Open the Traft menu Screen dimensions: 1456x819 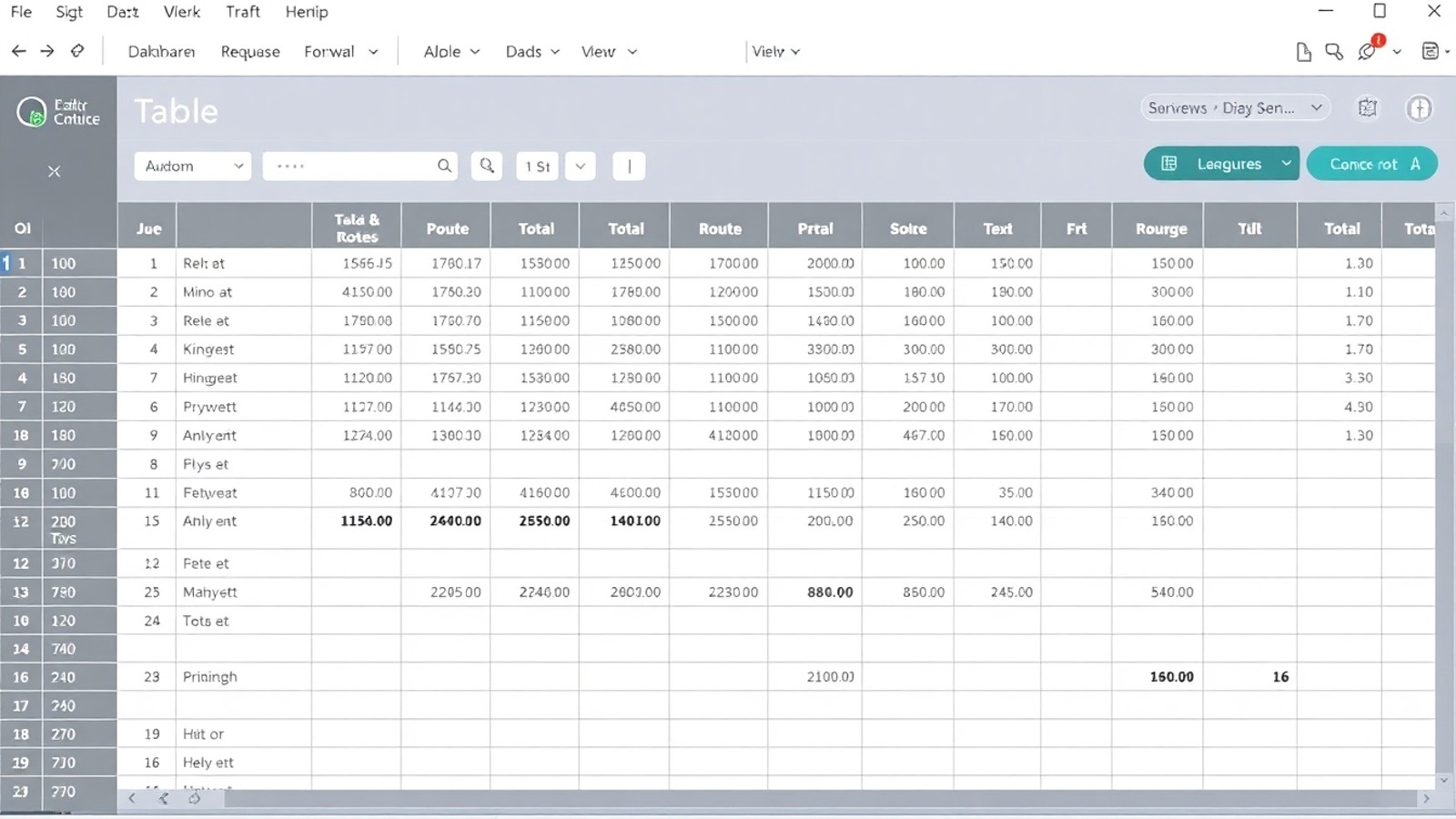click(x=243, y=12)
